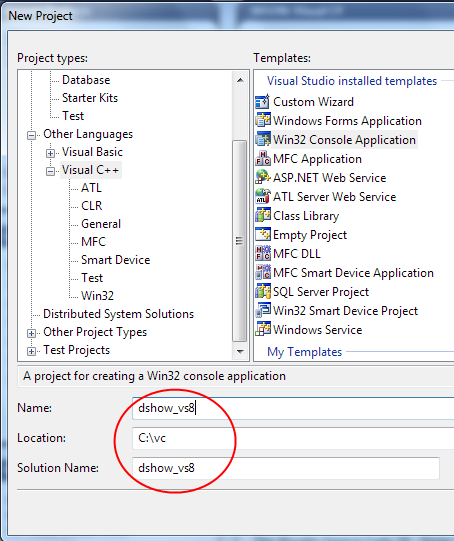The width and height of the screenshot is (454, 541).
Task: Select the Smart Device project type
Action: (x=115, y=260)
